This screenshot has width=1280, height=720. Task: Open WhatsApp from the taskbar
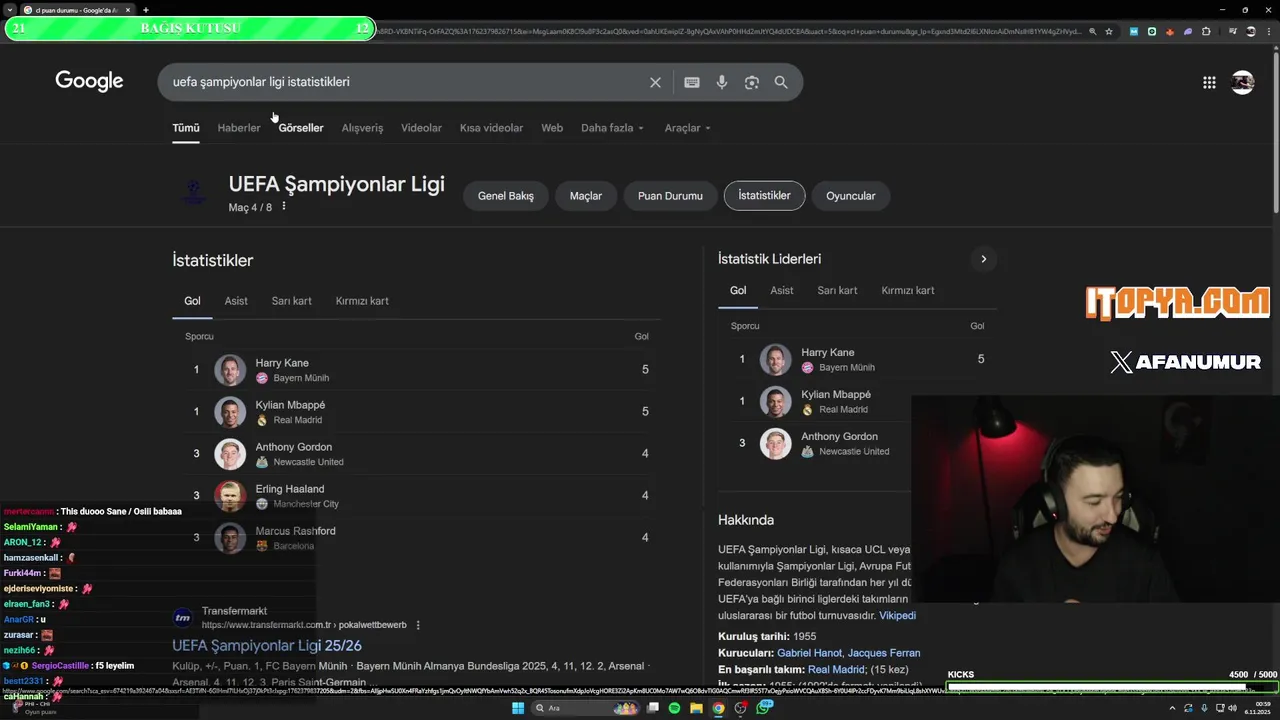coord(764,708)
